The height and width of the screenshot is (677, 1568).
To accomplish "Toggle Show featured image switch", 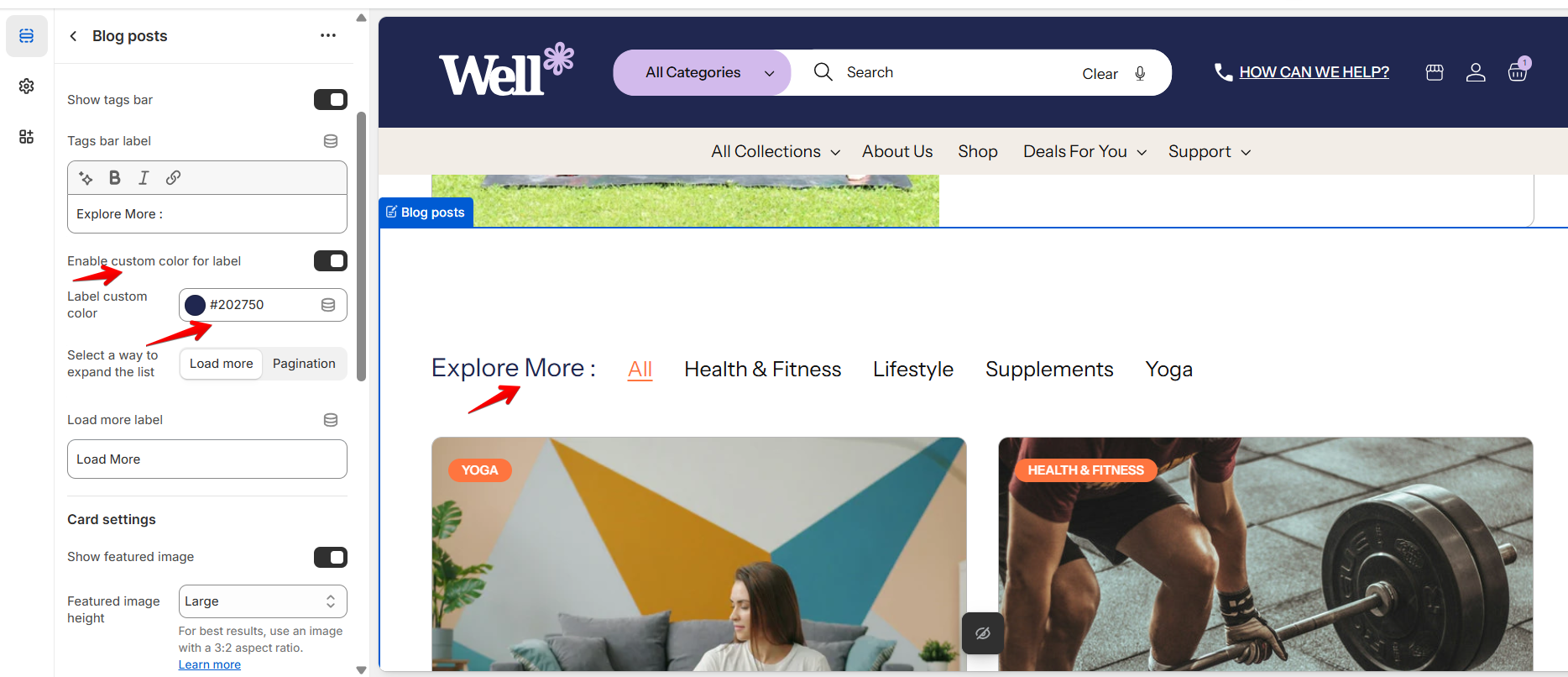I will point(331,557).
